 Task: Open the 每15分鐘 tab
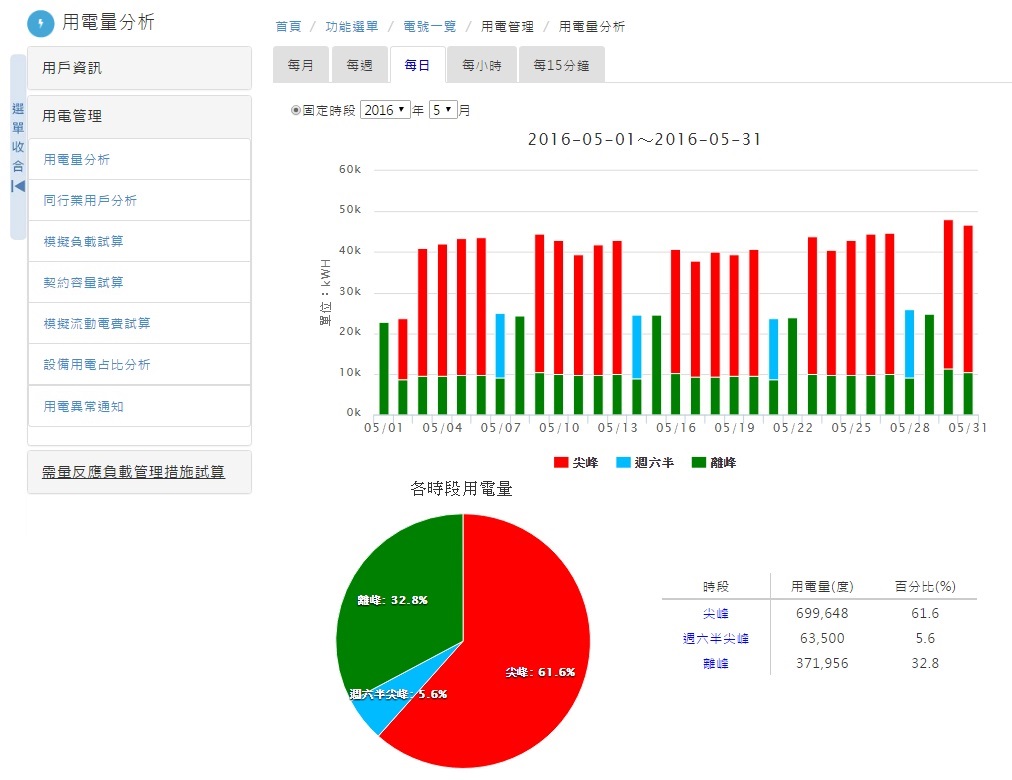pyautogui.click(x=561, y=65)
